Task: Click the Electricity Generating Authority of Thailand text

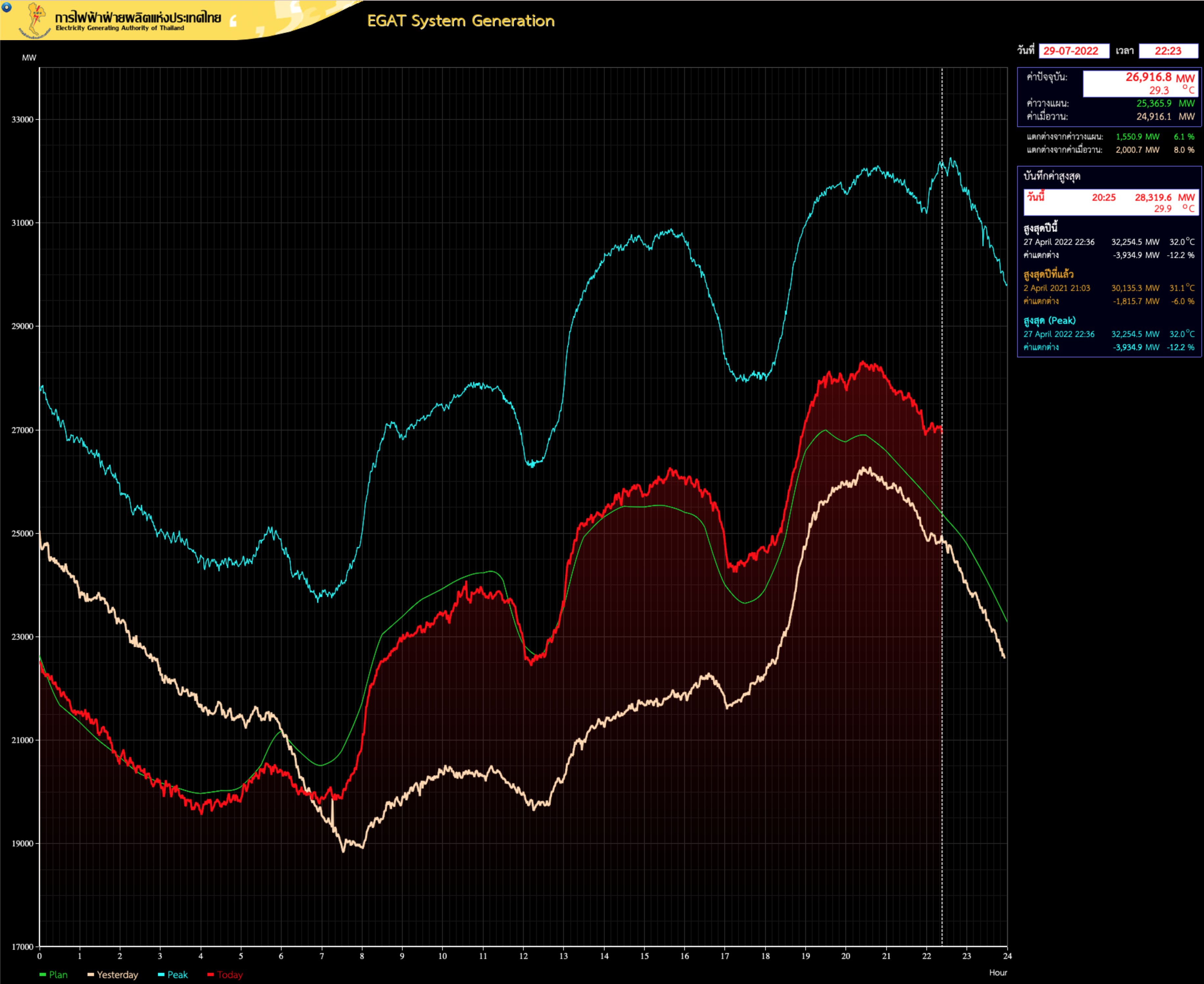Action: pyautogui.click(x=119, y=28)
